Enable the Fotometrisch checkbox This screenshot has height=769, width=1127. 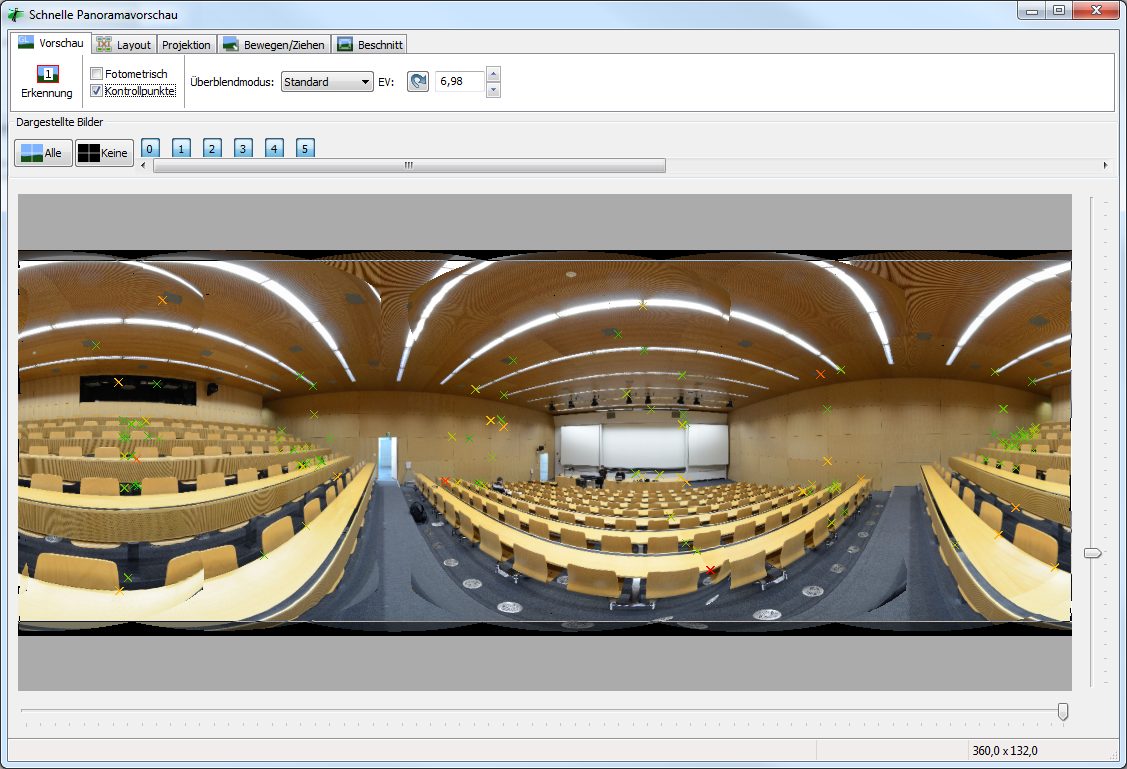coord(97,74)
